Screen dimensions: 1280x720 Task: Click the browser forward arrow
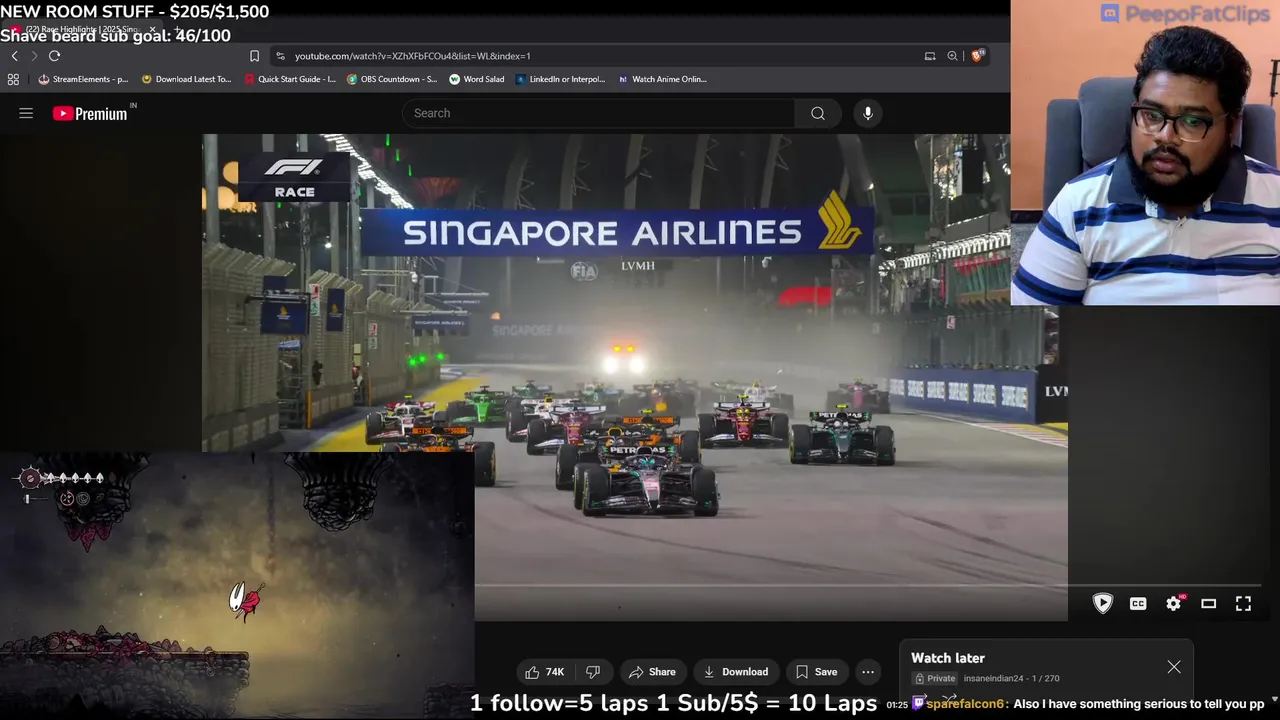tap(34, 56)
